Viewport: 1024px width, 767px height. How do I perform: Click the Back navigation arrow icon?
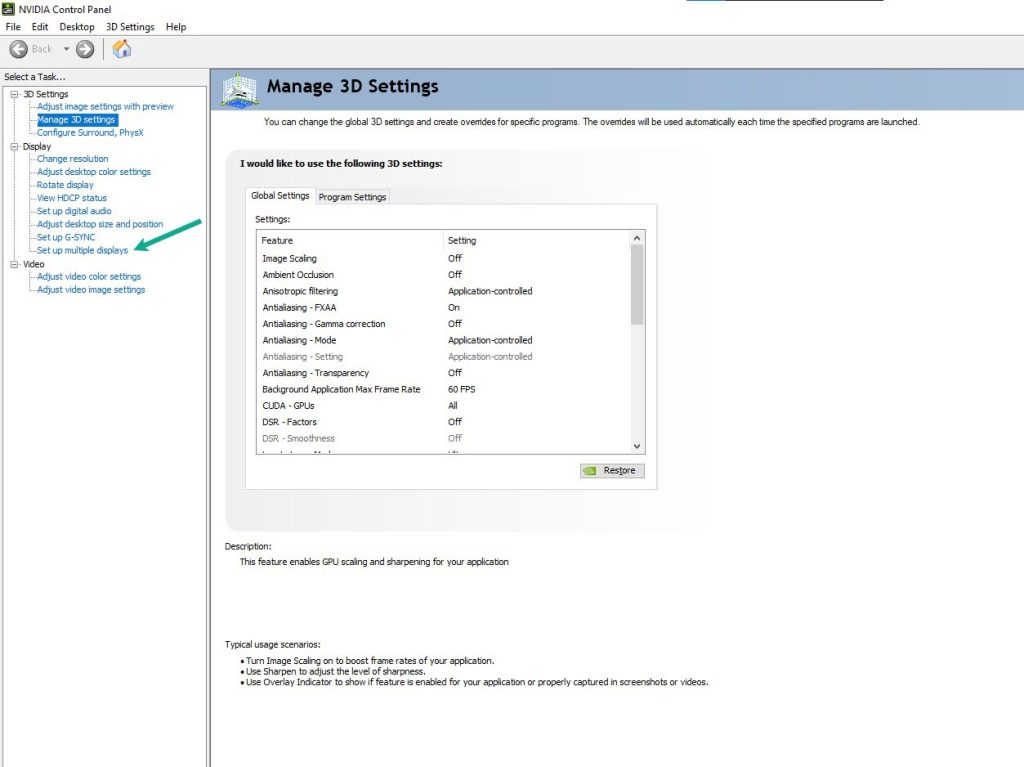[x=19, y=49]
